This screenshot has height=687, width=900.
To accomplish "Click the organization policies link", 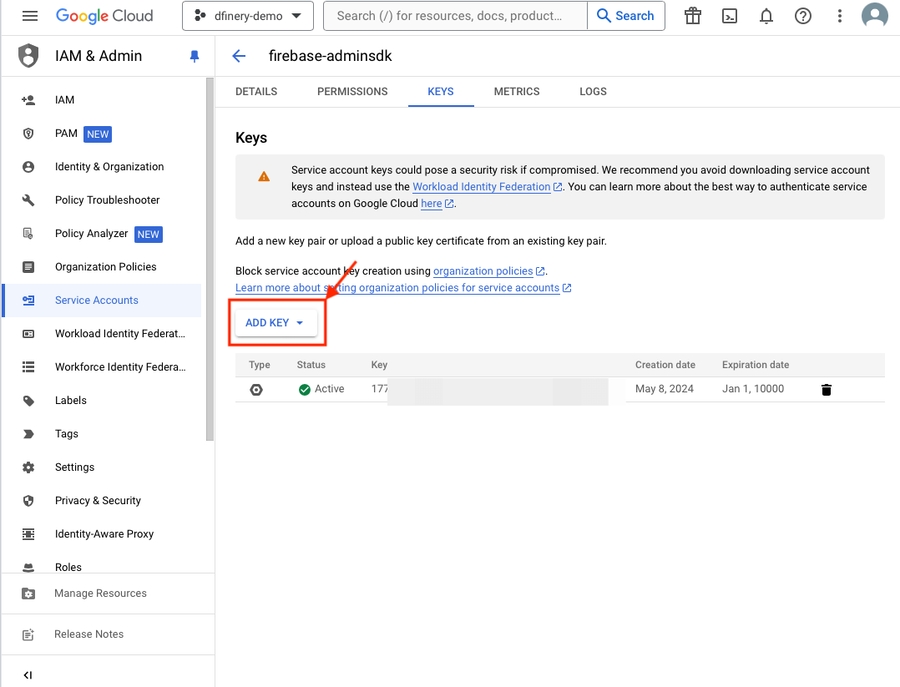I will point(484,270).
